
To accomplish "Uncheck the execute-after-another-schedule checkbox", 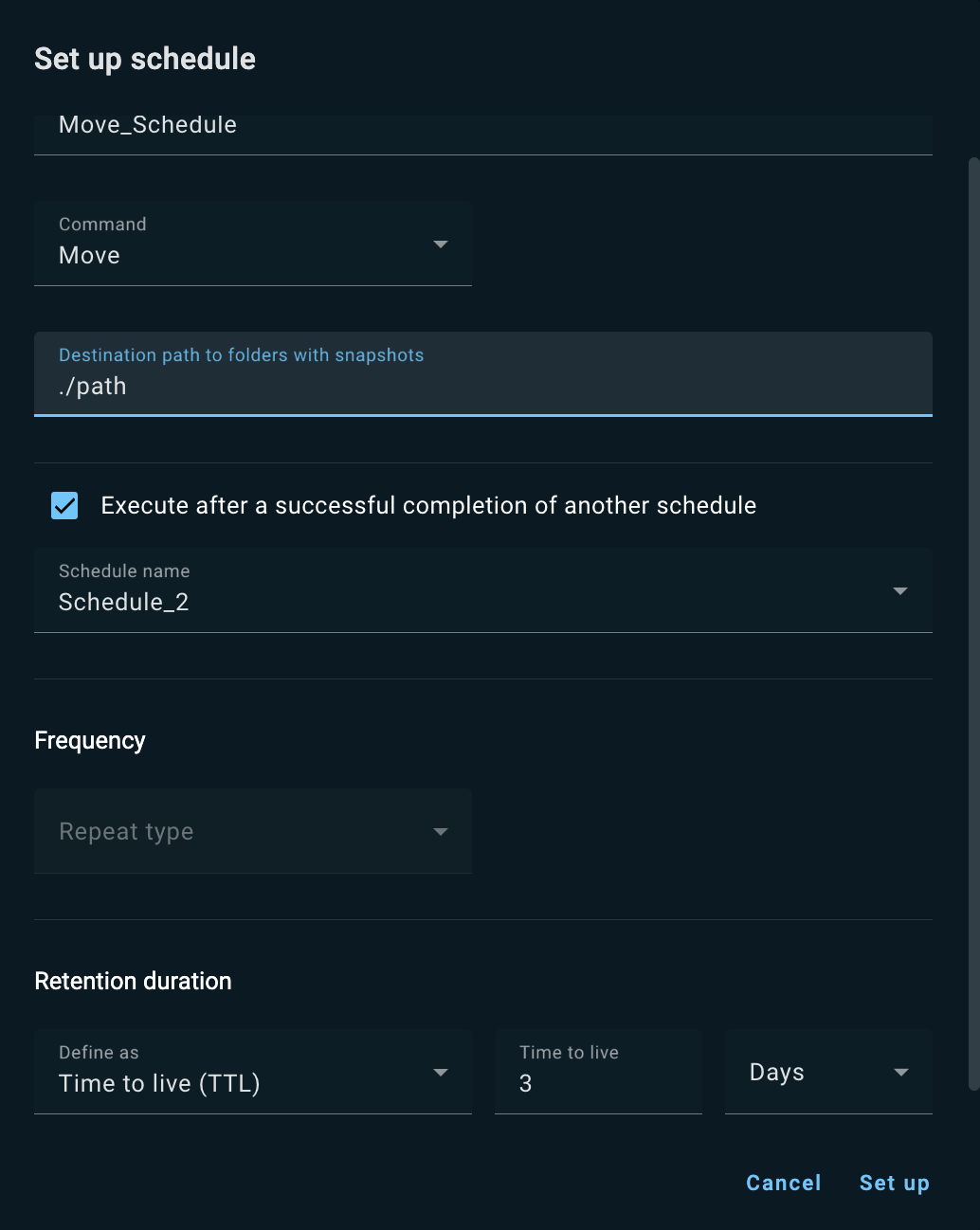I will click(65, 505).
